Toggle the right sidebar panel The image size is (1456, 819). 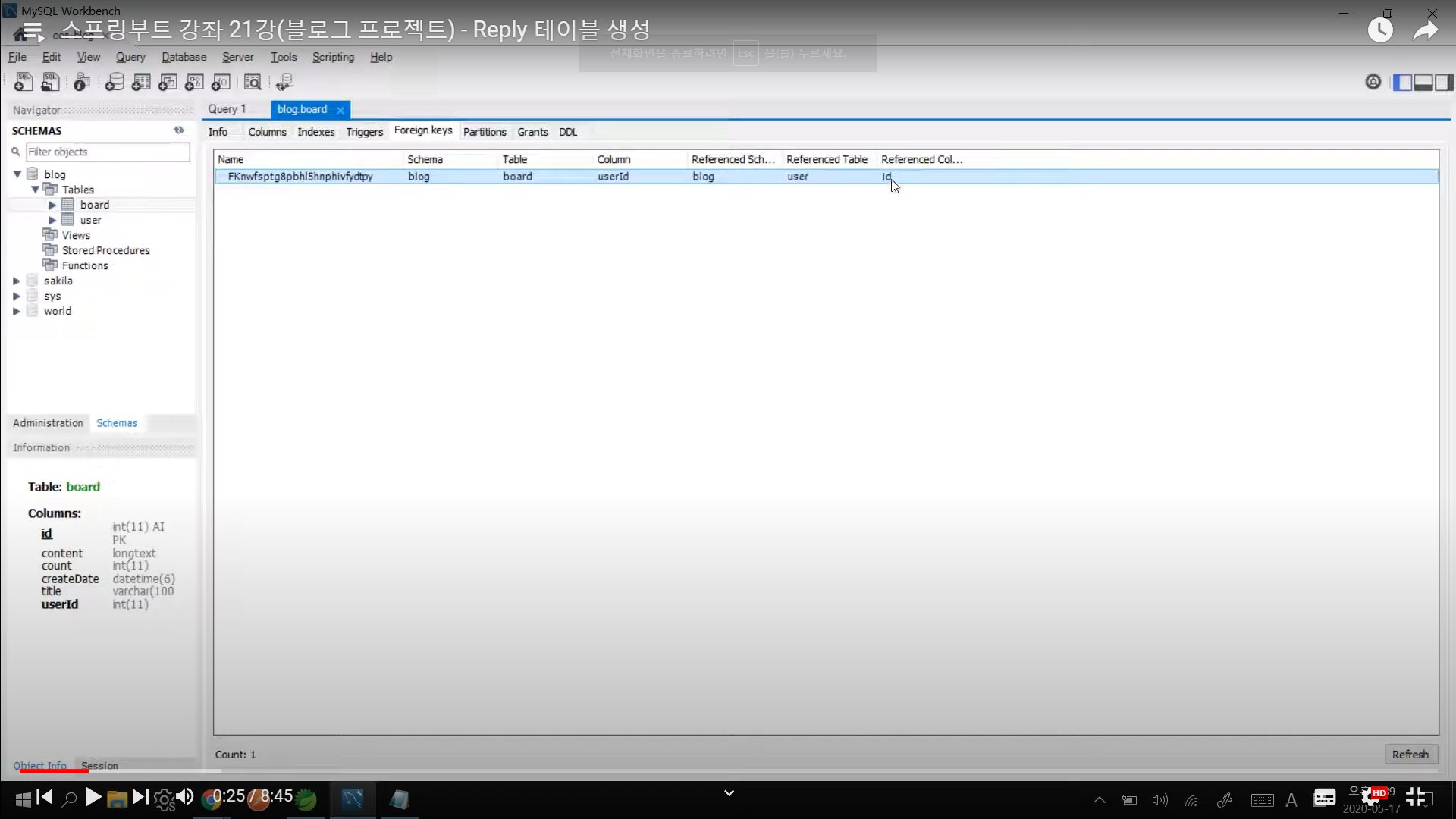(1444, 83)
